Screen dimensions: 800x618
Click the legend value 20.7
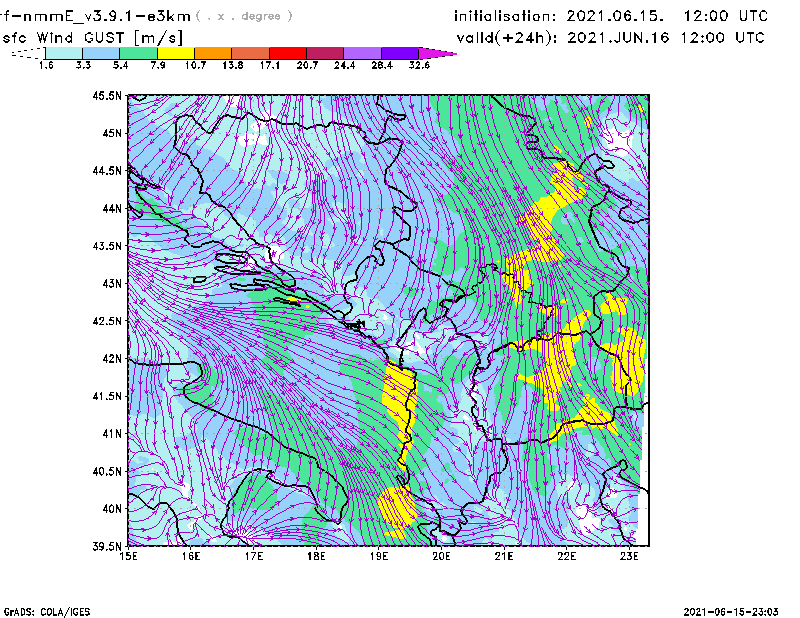click(x=307, y=65)
